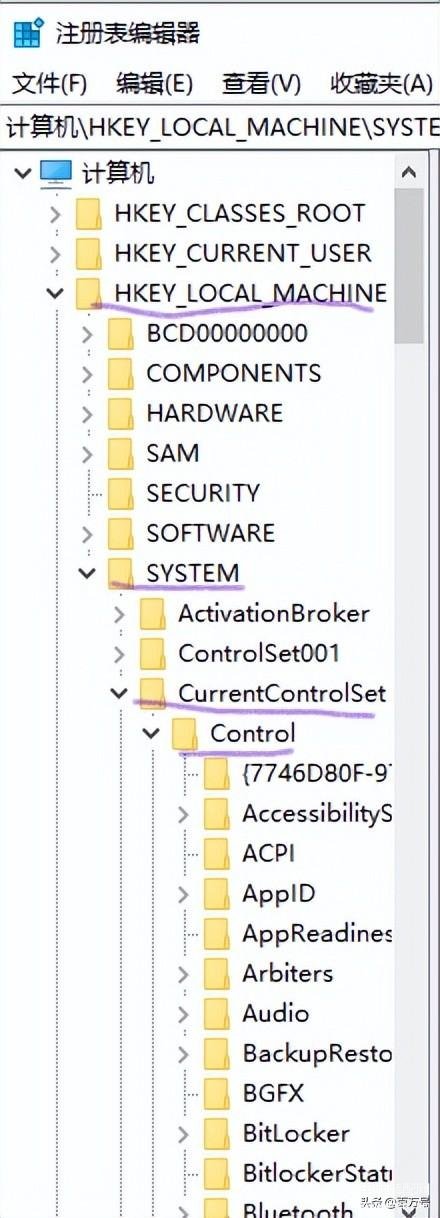440x1218 pixels.
Task: Select the 计算机 computer icon in tree
Action: click(56, 174)
